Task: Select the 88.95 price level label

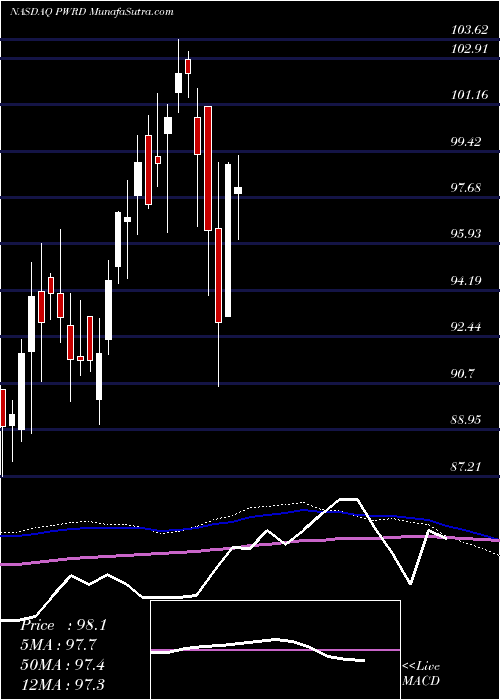Action: [x=466, y=420]
